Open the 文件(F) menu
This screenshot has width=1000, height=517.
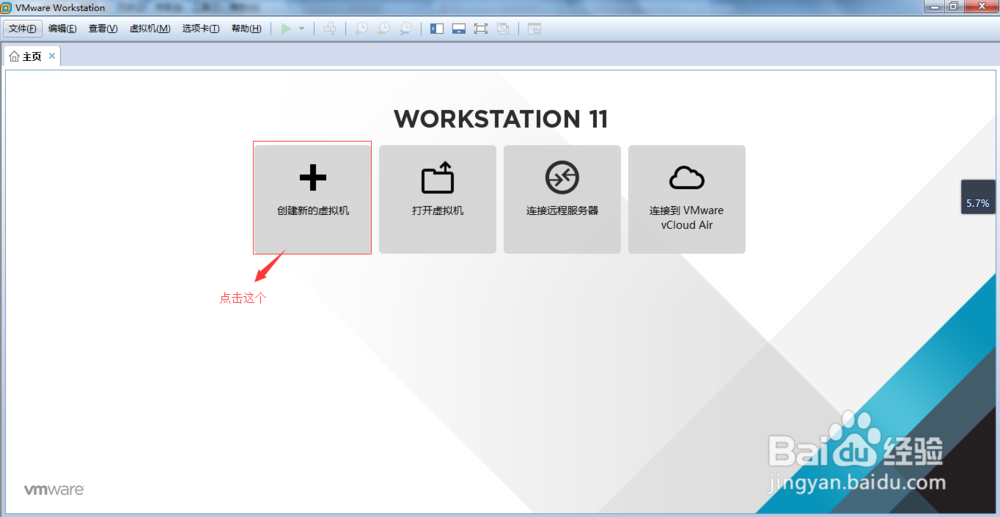tap(23, 29)
